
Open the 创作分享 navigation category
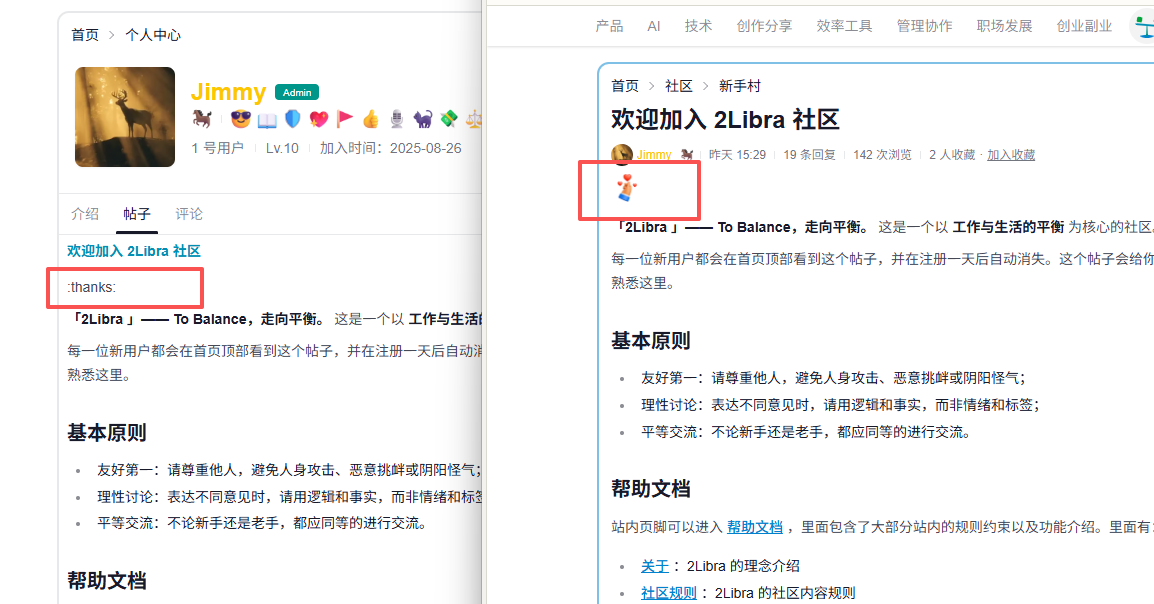pyautogui.click(x=764, y=26)
